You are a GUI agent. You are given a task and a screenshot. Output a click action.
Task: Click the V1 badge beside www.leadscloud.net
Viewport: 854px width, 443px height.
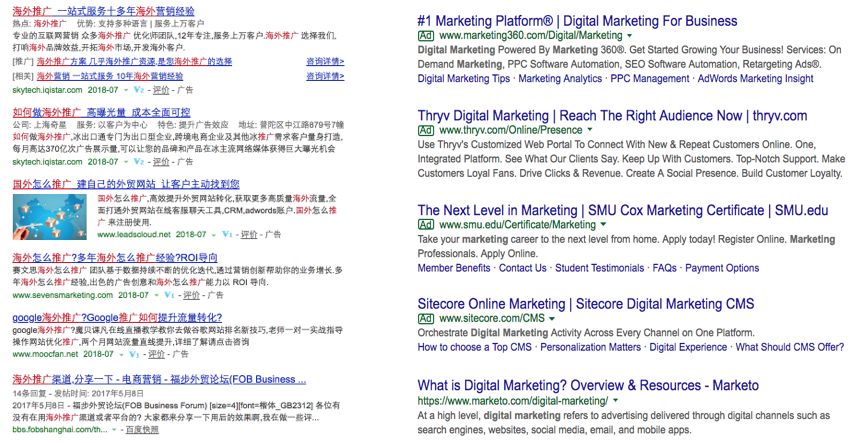point(227,234)
